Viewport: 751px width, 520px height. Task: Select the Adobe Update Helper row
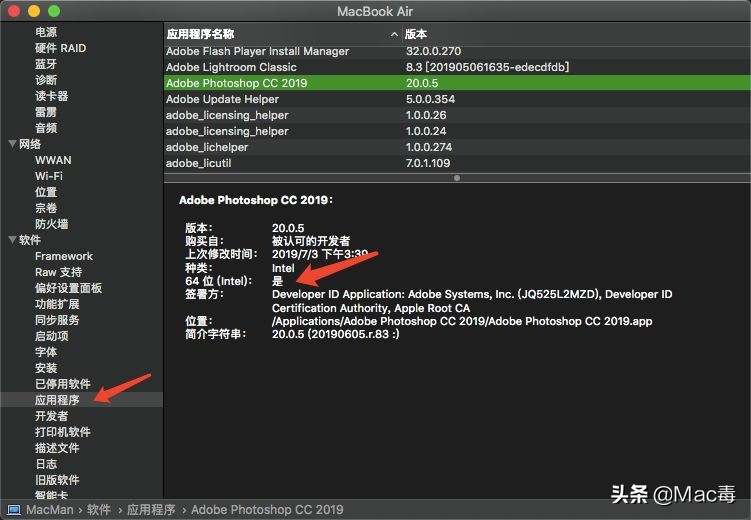(x=457, y=99)
